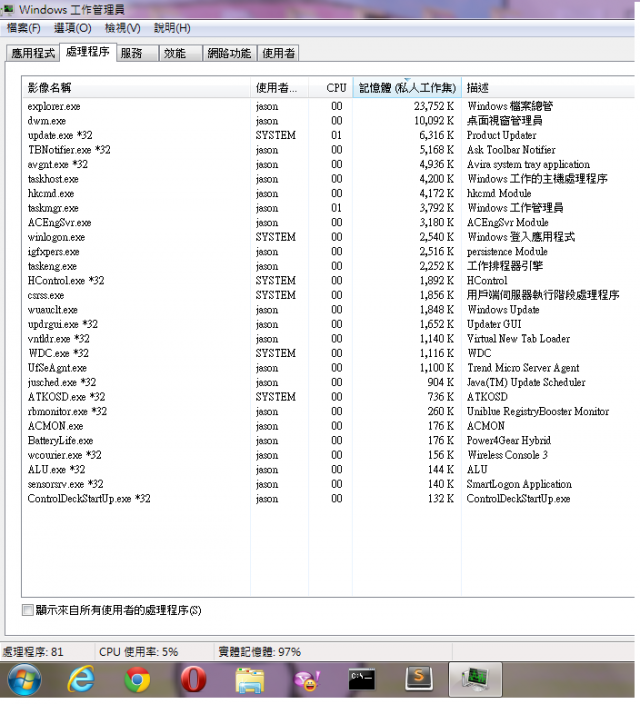Select taskmgr.exe process row
The image size is (640, 705).
328,208
